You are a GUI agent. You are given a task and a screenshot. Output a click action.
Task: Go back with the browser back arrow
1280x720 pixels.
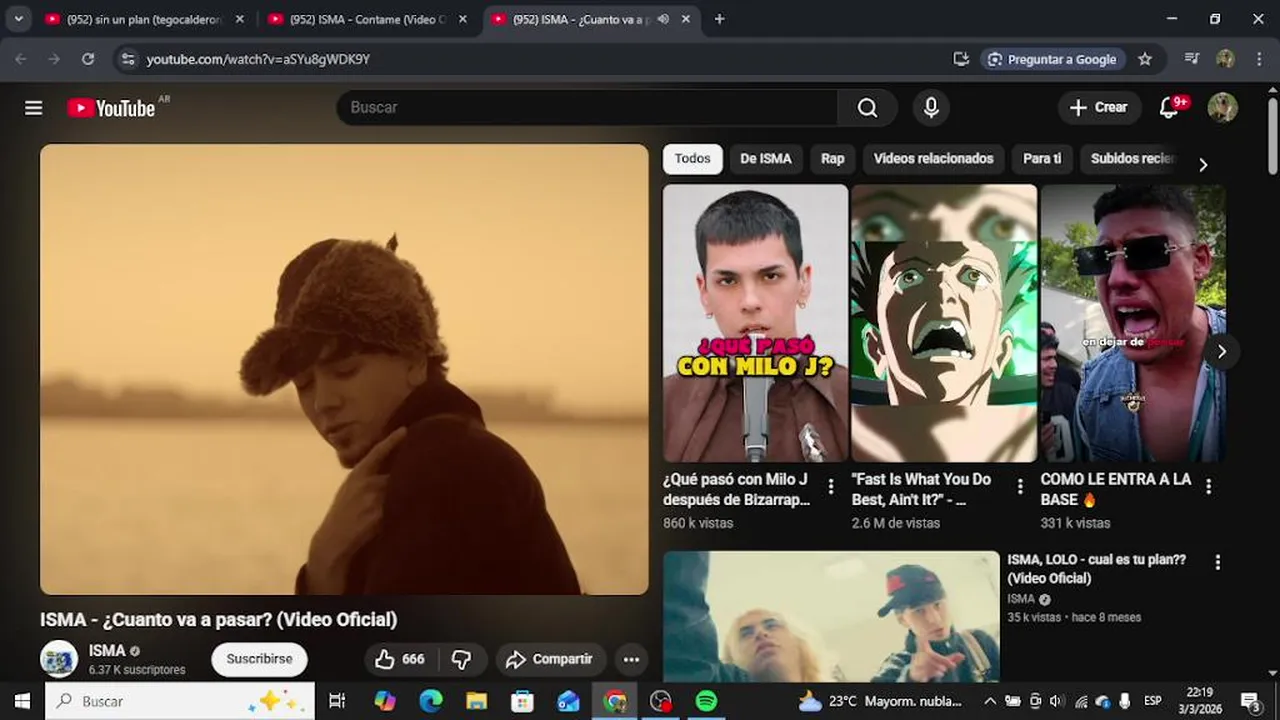coord(21,59)
